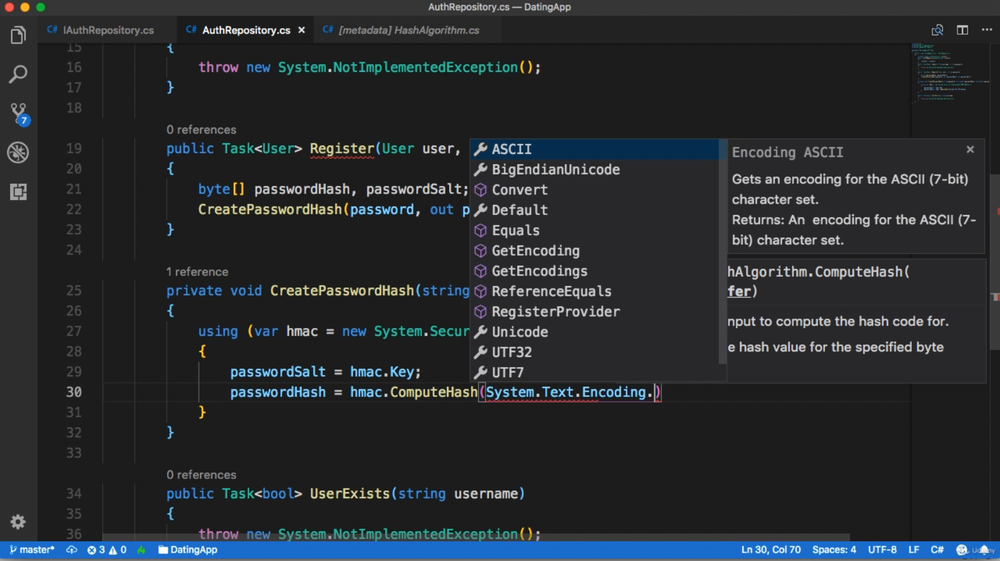This screenshot has height=561, width=1000.
Task: Pick the Default property suggestion
Action: pos(594,210)
